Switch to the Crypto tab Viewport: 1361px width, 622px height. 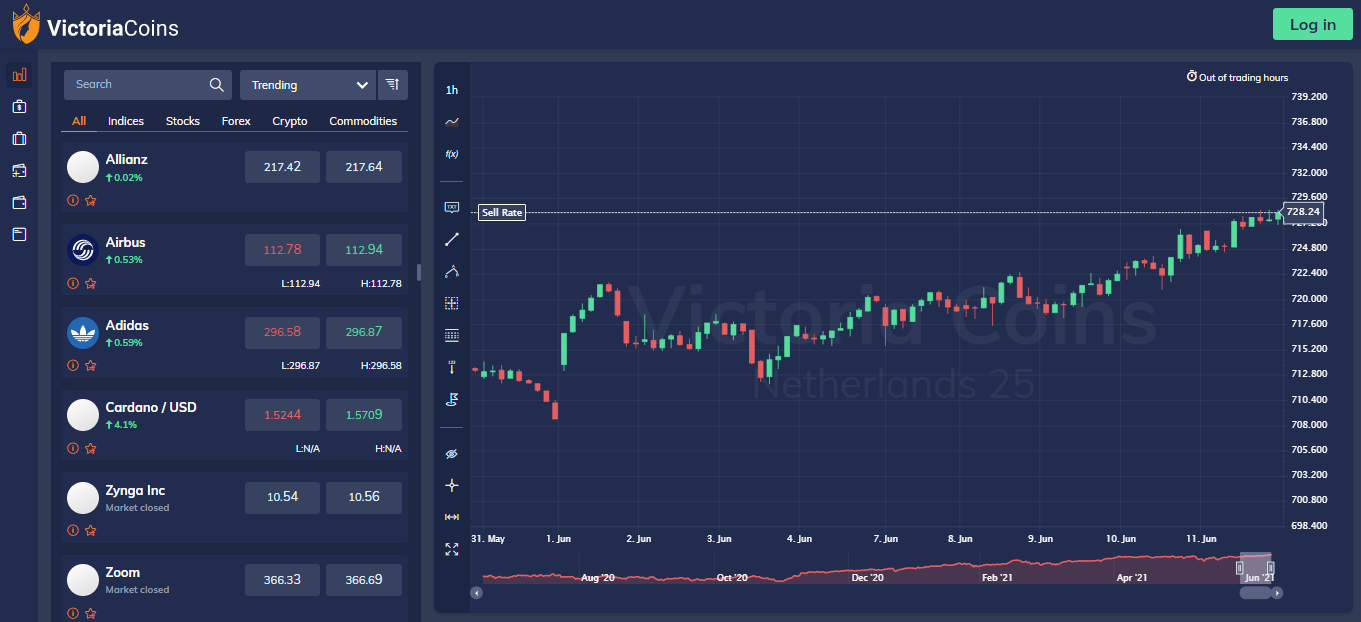[290, 121]
